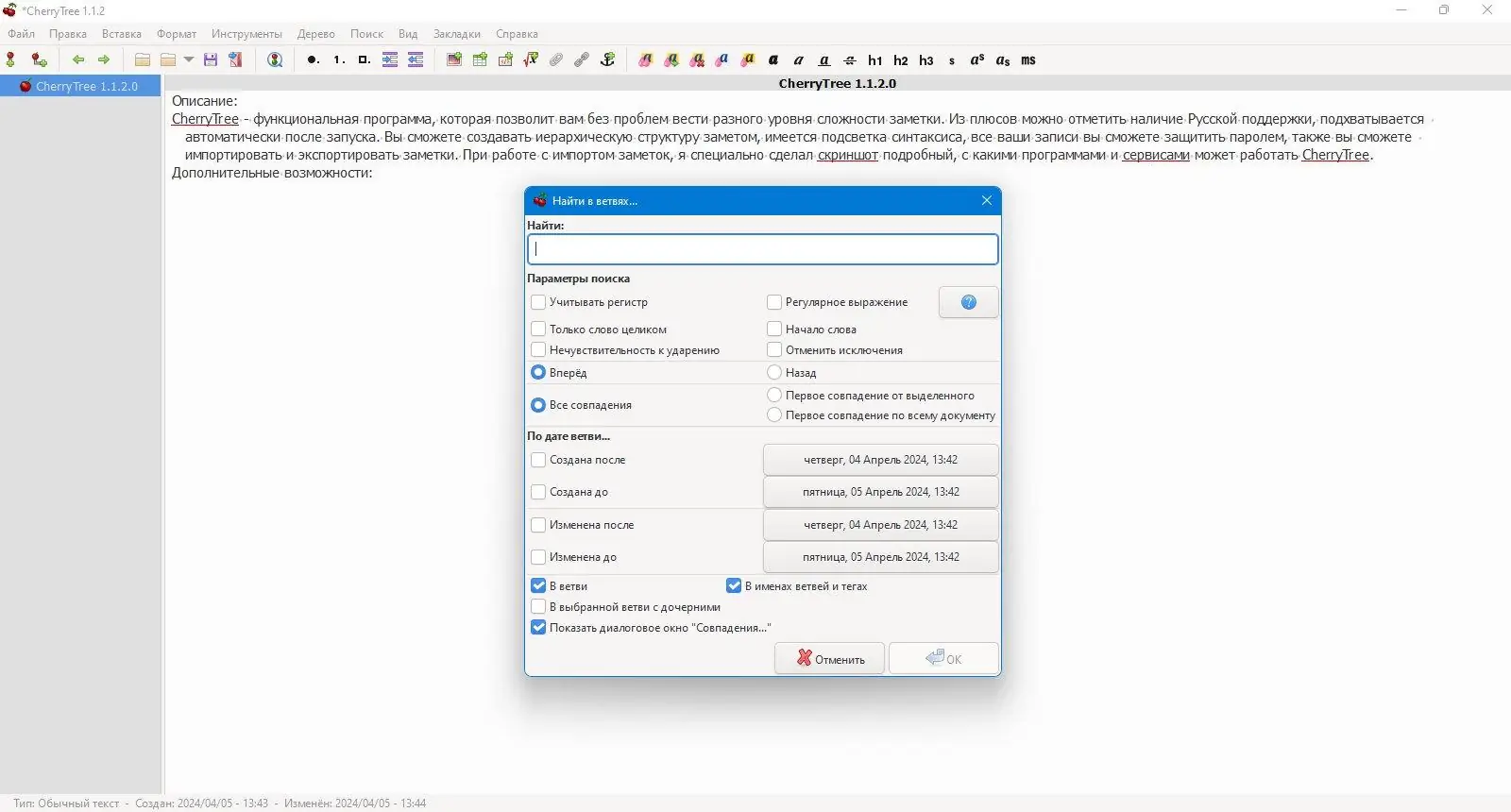Open date picker for 'Изменена после'
The image size is (1511, 812).
point(880,525)
